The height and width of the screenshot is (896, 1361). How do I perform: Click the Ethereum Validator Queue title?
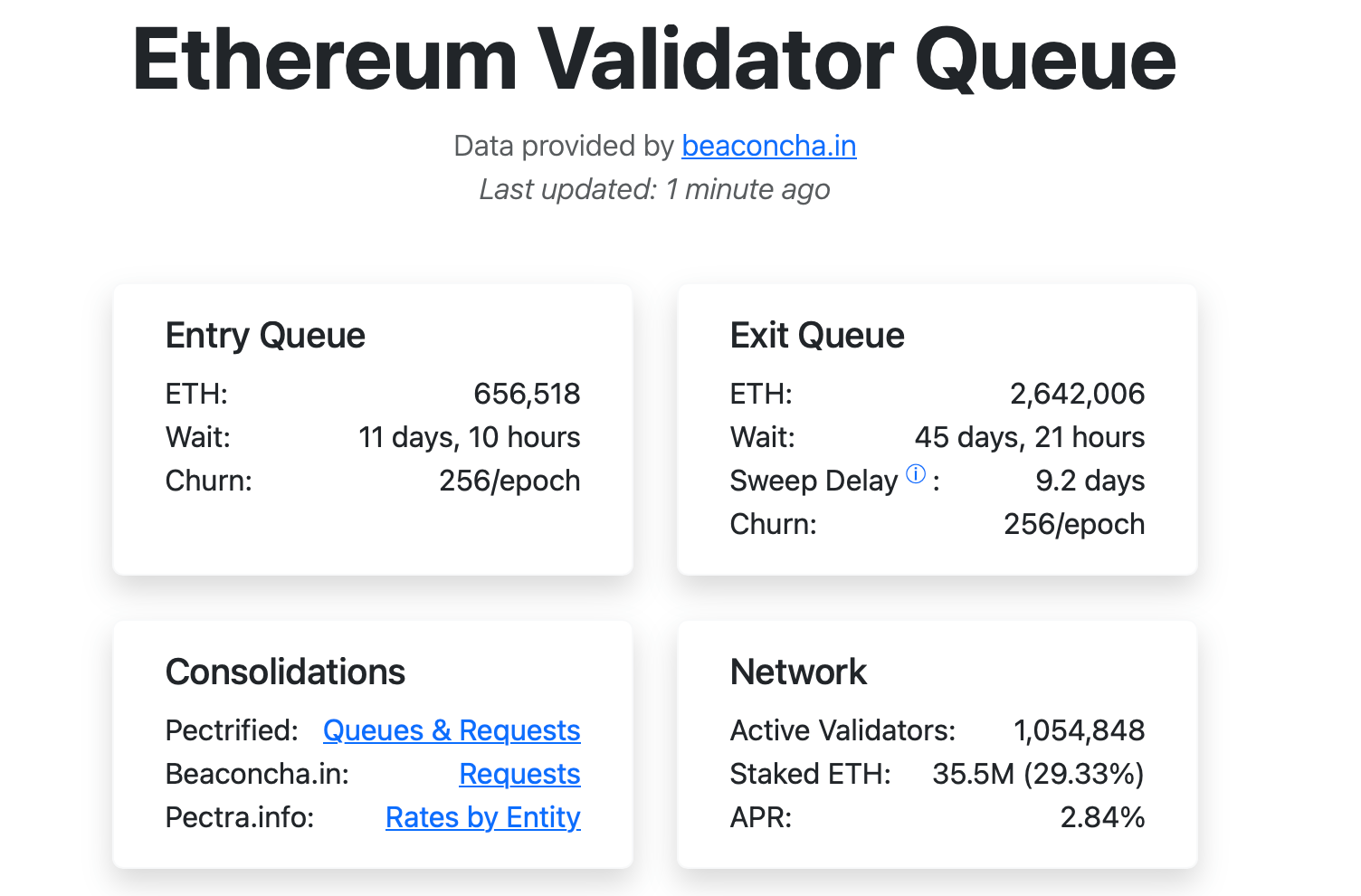coord(653,57)
